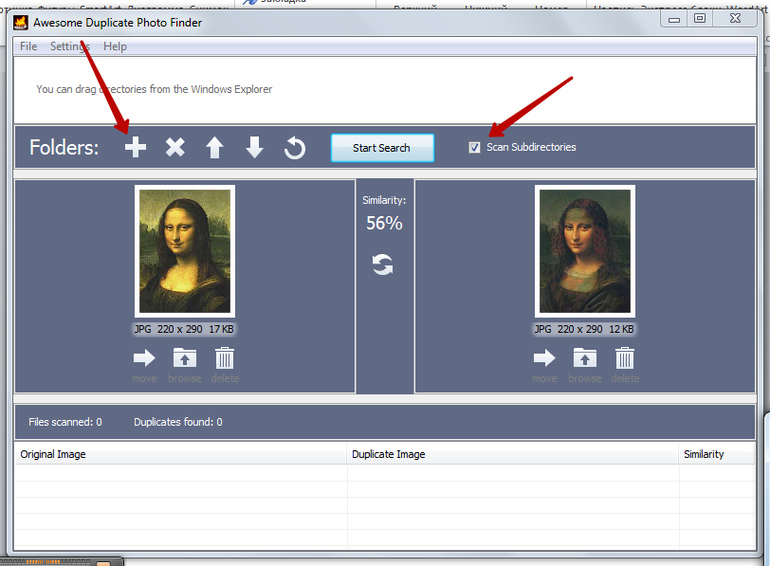Open the Help menu
This screenshot has width=770, height=566.
tap(115, 46)
